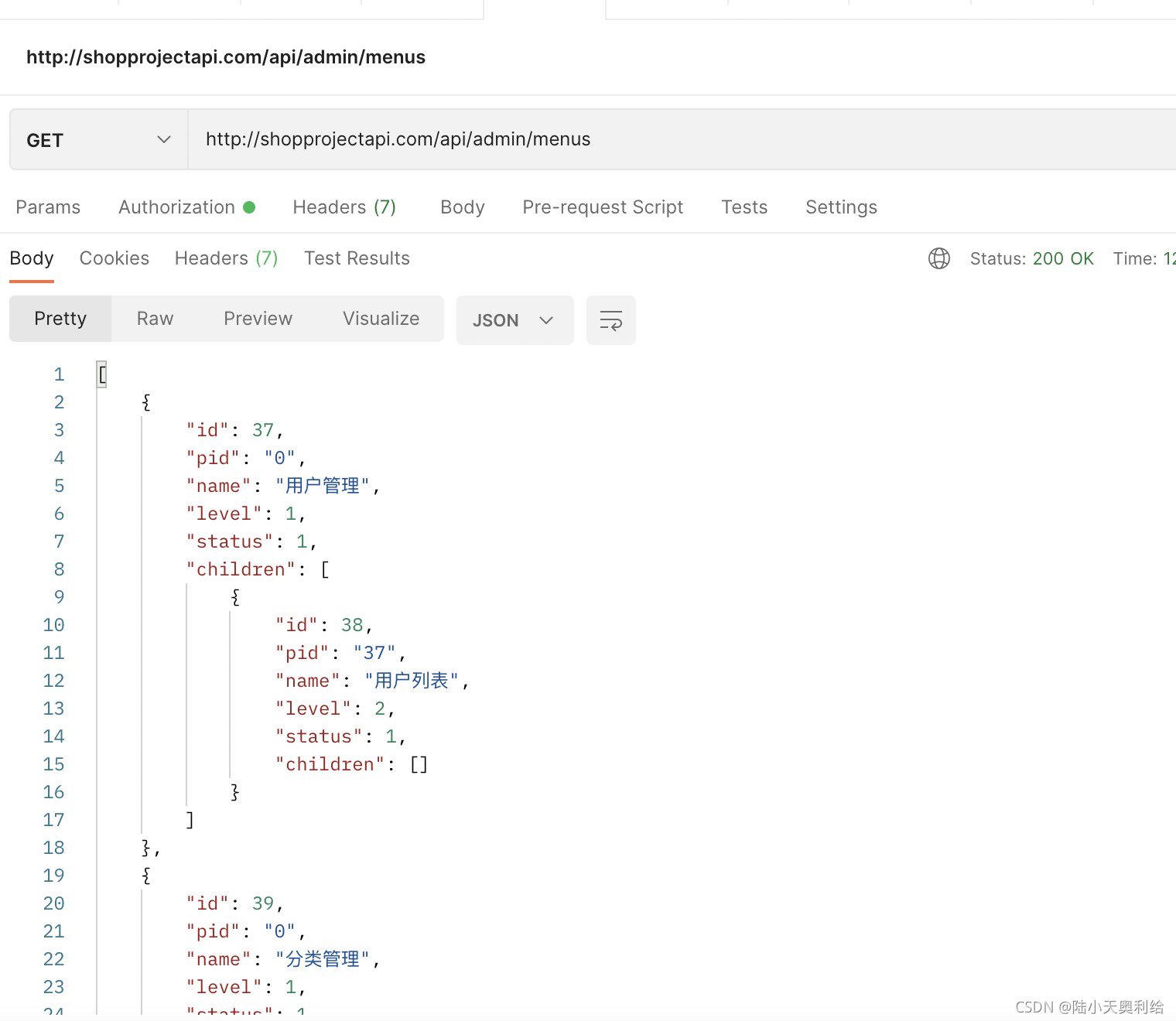Click the Time label in response status bar
This screenshot has width=1176, height=1021.
click(x=1135, y=258)
